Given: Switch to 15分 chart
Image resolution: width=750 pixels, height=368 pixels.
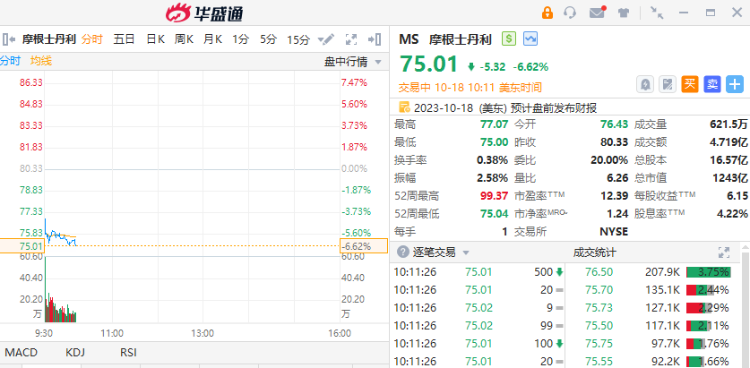Looking at the screenshot, I should pos(298,39).
